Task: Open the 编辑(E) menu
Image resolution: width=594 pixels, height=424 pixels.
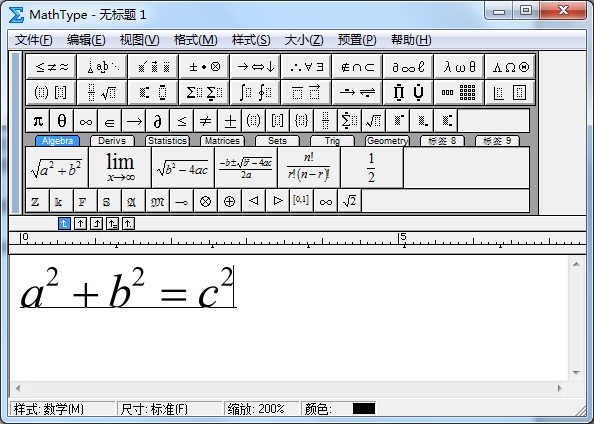Action: click(86, 40)
